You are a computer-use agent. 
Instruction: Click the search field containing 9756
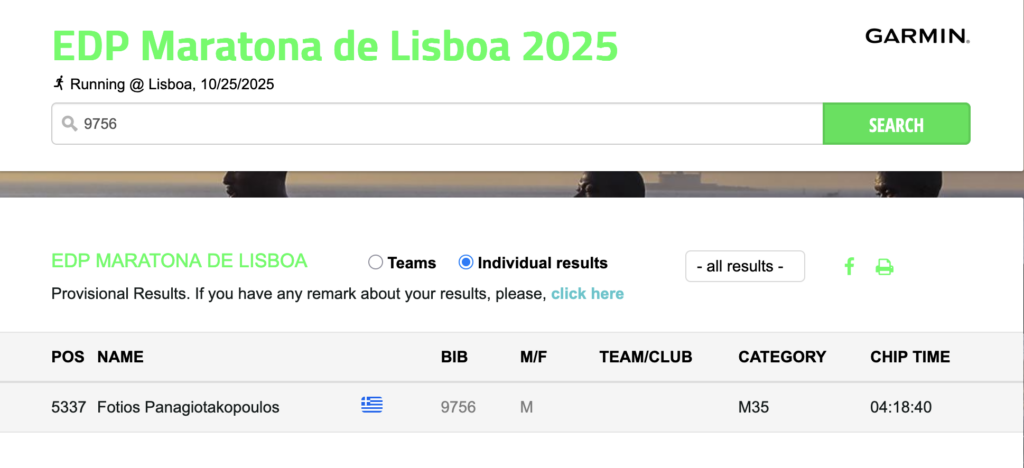(440, 124)
